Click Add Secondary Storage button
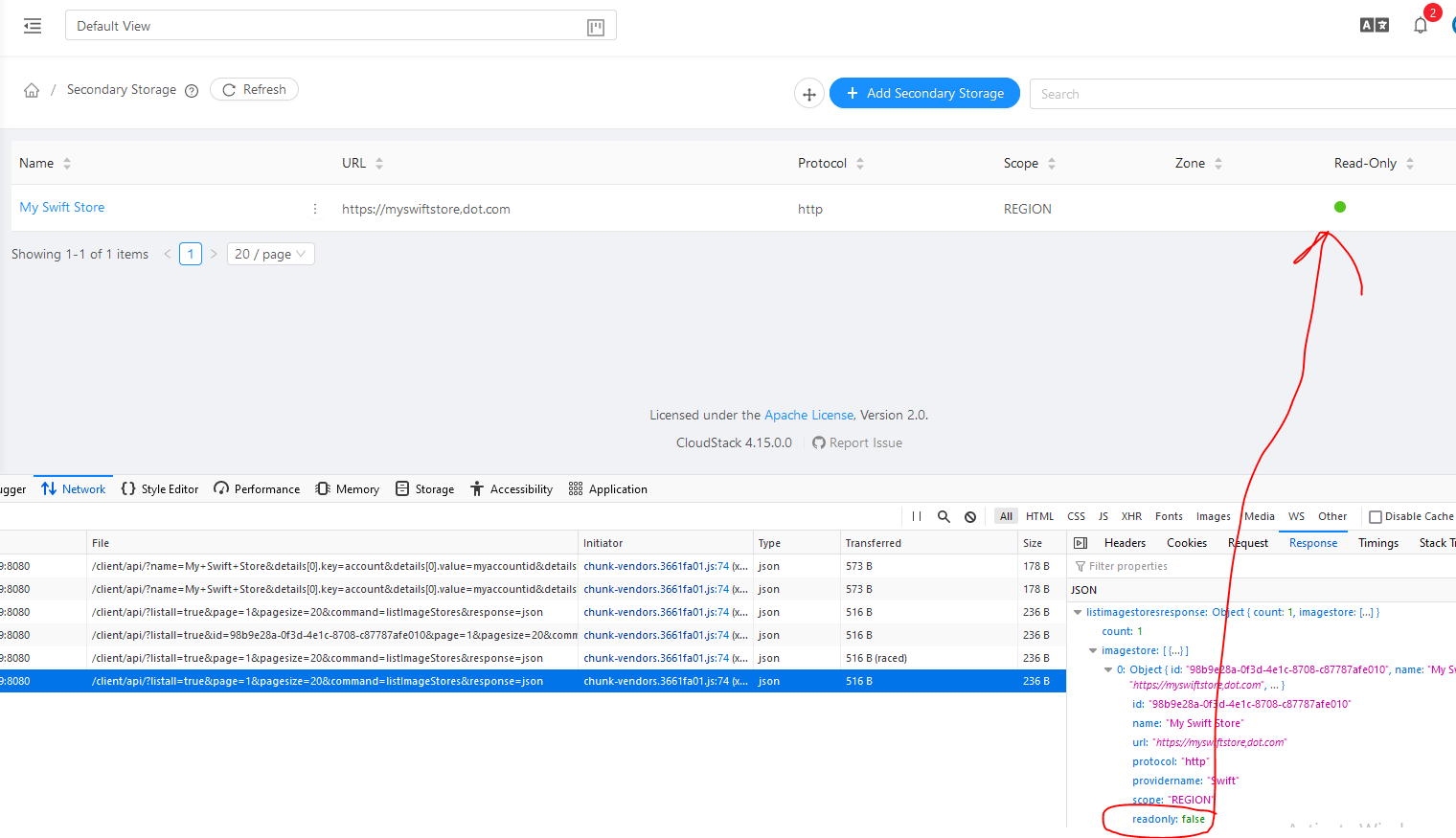1456x838 pixels. 924,93
